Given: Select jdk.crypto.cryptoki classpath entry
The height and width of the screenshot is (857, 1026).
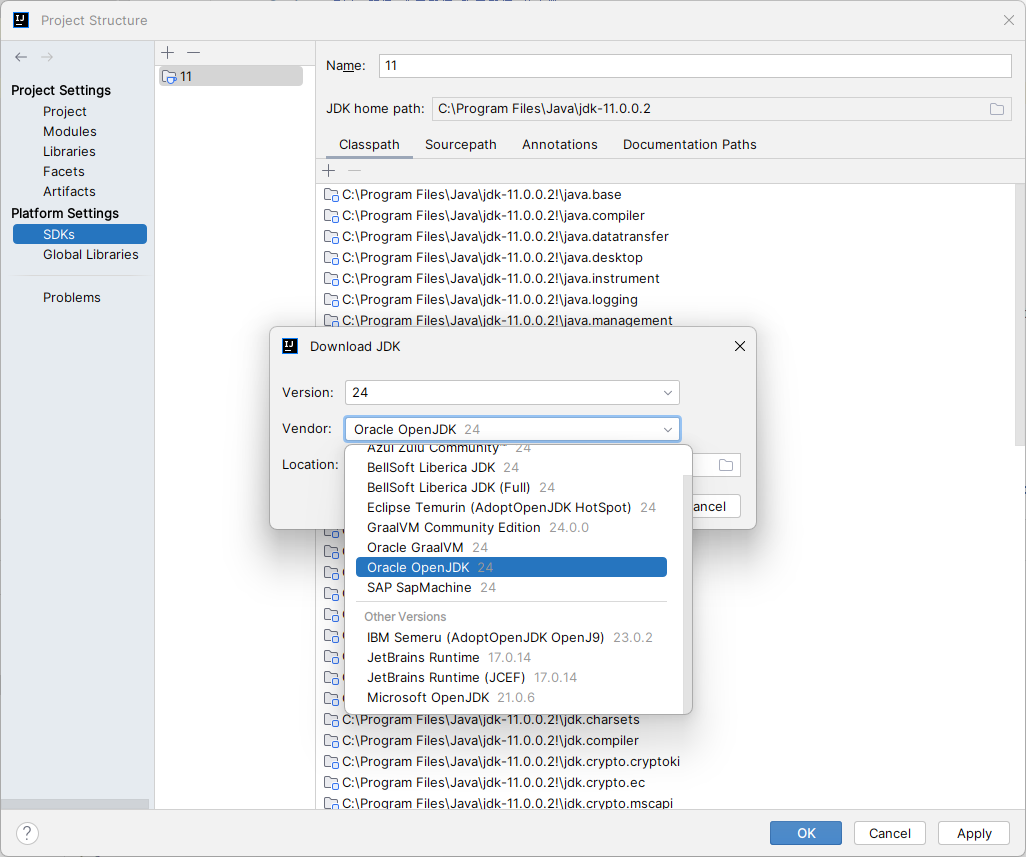Looking at the screenshot, I should pos(510,761).
